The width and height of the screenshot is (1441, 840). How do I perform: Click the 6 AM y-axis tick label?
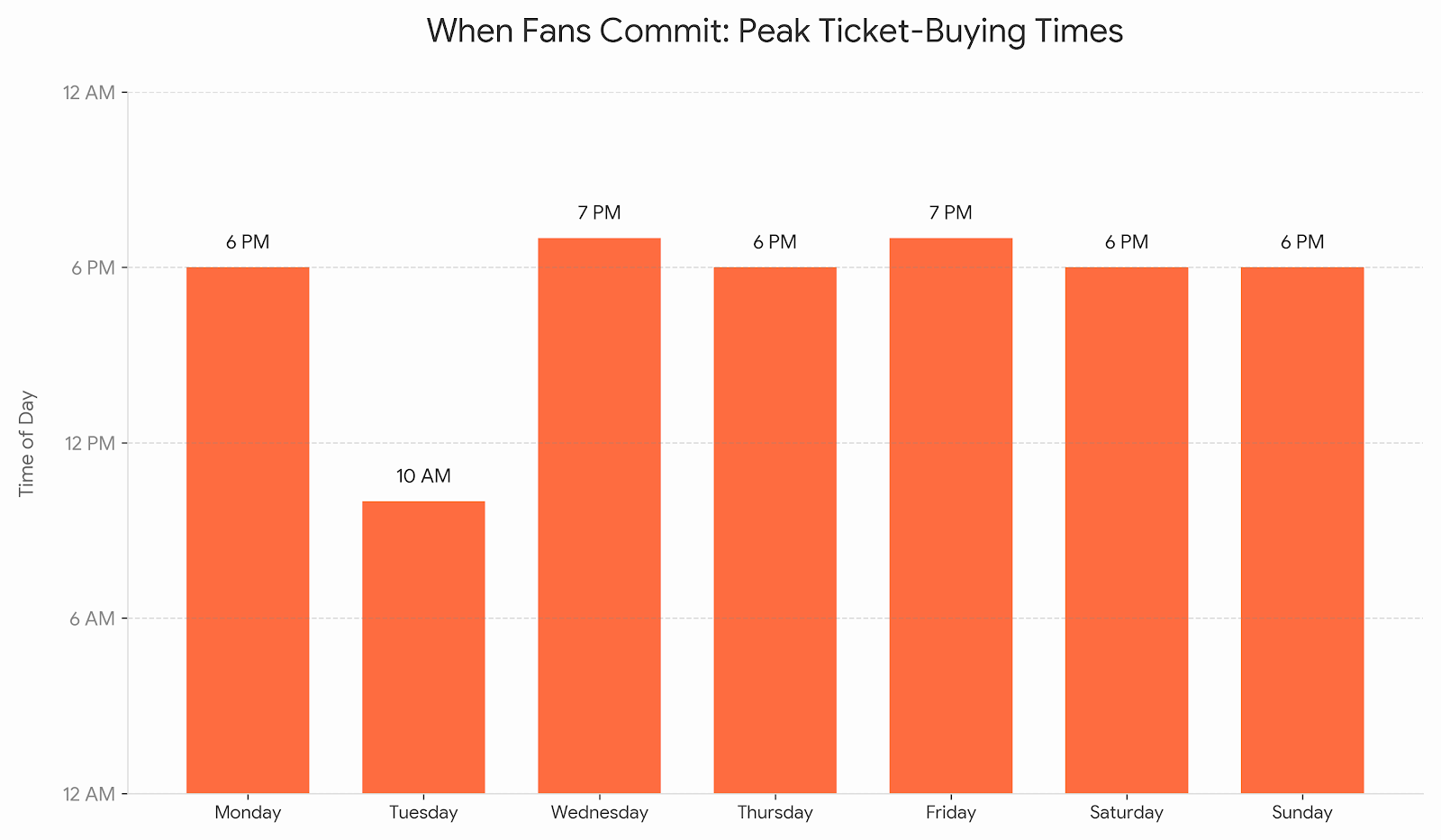tap(93, 619)
